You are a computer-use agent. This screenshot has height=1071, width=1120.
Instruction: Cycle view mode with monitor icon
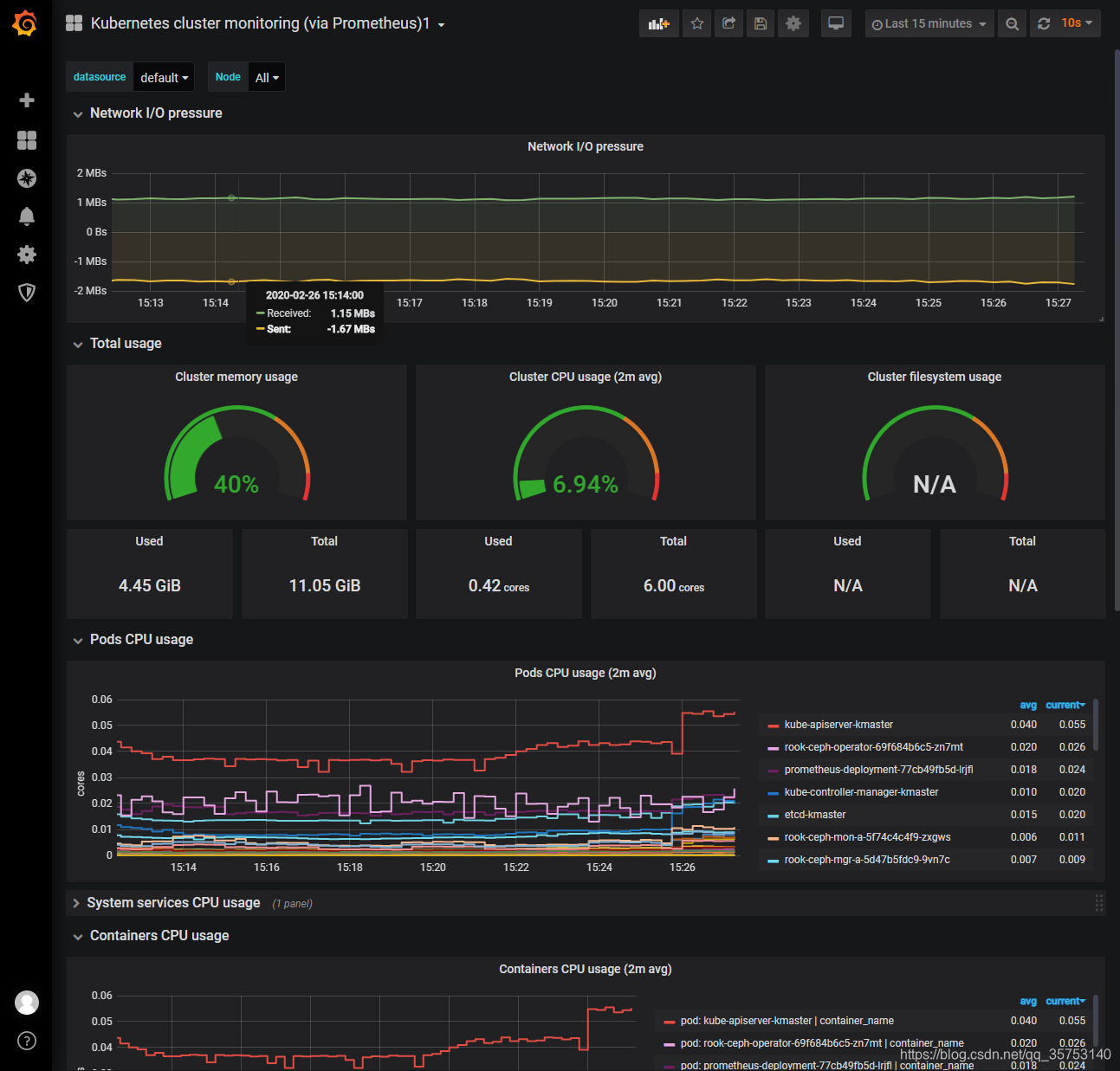click(x=836, y=23)
